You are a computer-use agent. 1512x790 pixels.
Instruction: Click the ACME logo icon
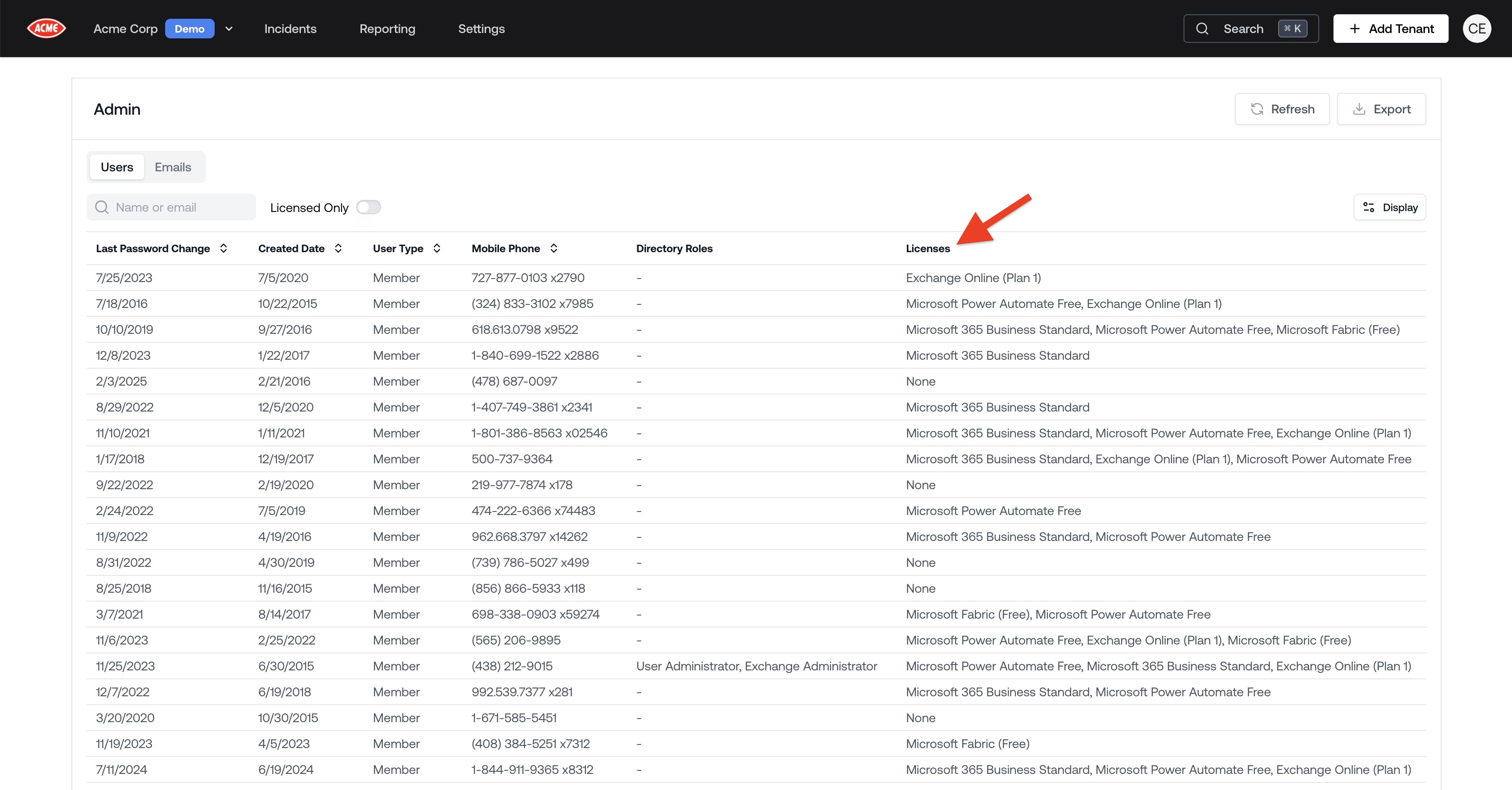46,28
